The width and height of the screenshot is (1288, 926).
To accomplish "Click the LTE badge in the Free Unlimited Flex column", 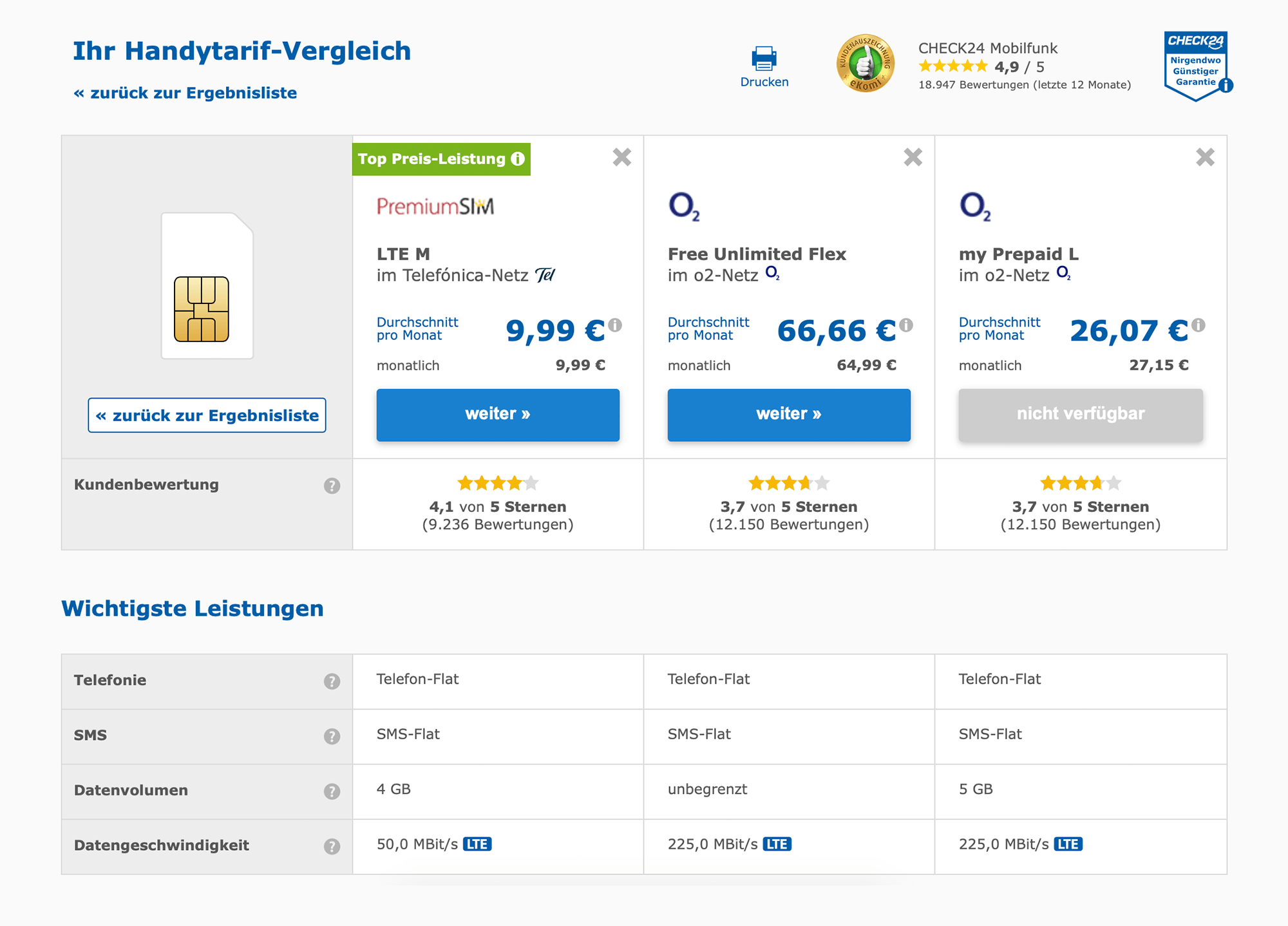I will click(x=777, y=844).
